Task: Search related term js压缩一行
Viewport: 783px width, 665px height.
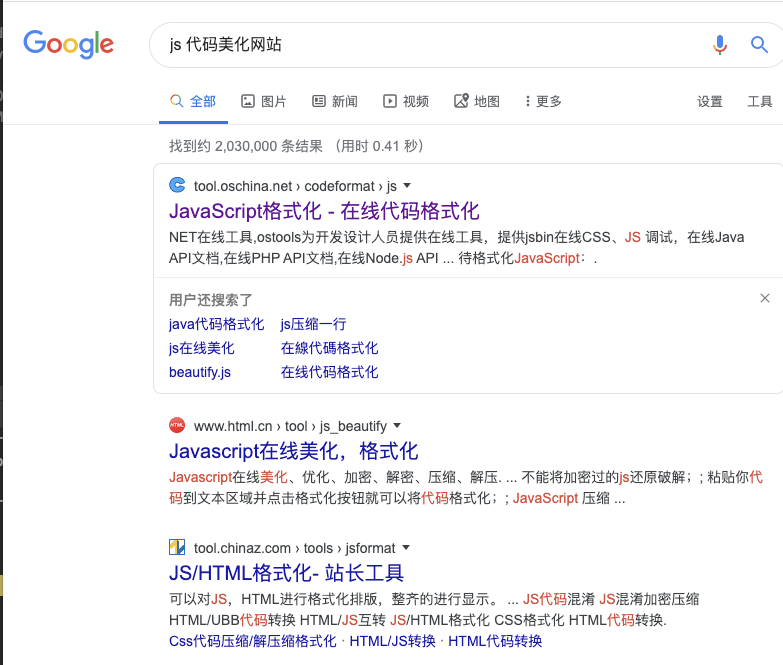Action: [313, 324]
